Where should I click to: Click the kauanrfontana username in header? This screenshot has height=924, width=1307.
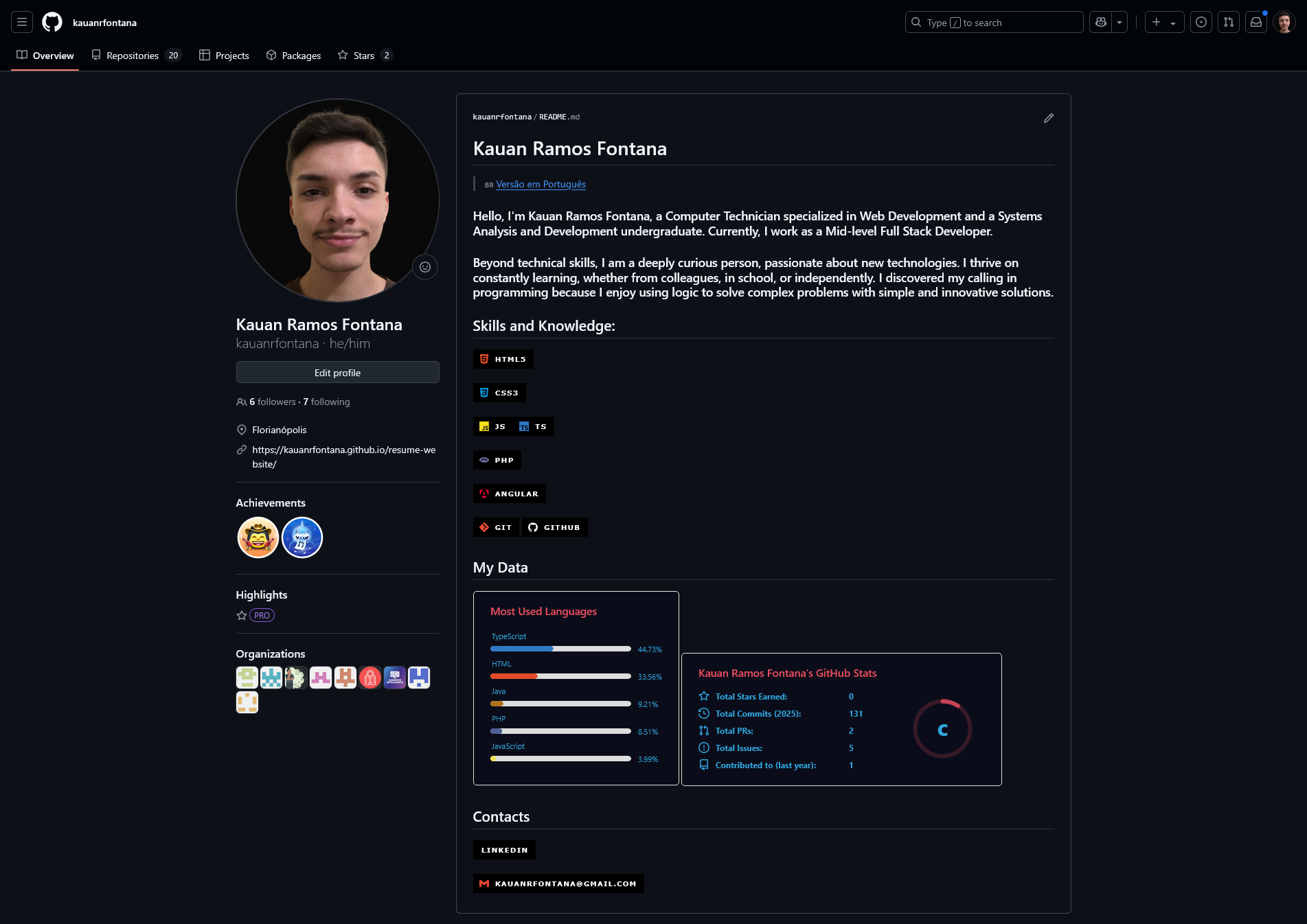pos(104,23)
